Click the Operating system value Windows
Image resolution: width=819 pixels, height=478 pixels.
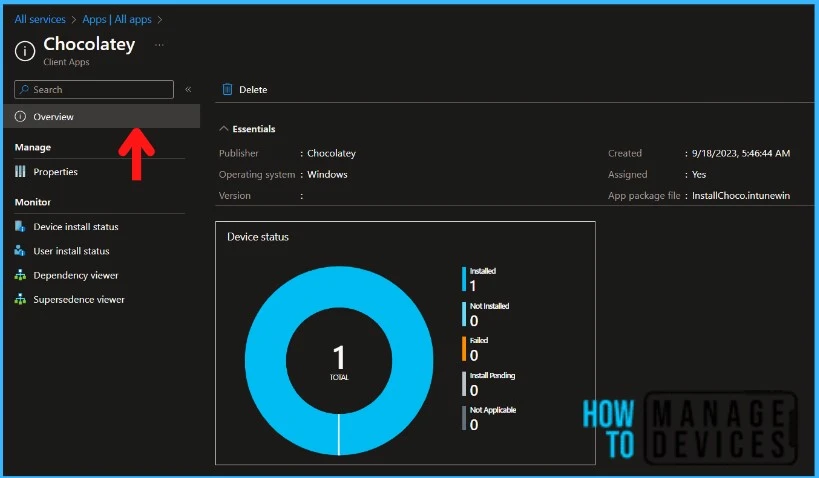click(327, 174)
